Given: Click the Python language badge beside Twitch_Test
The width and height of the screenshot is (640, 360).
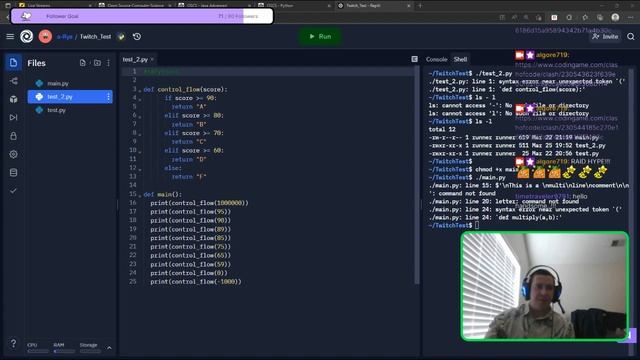Looking at the screenshot, I should click(121, 37).
